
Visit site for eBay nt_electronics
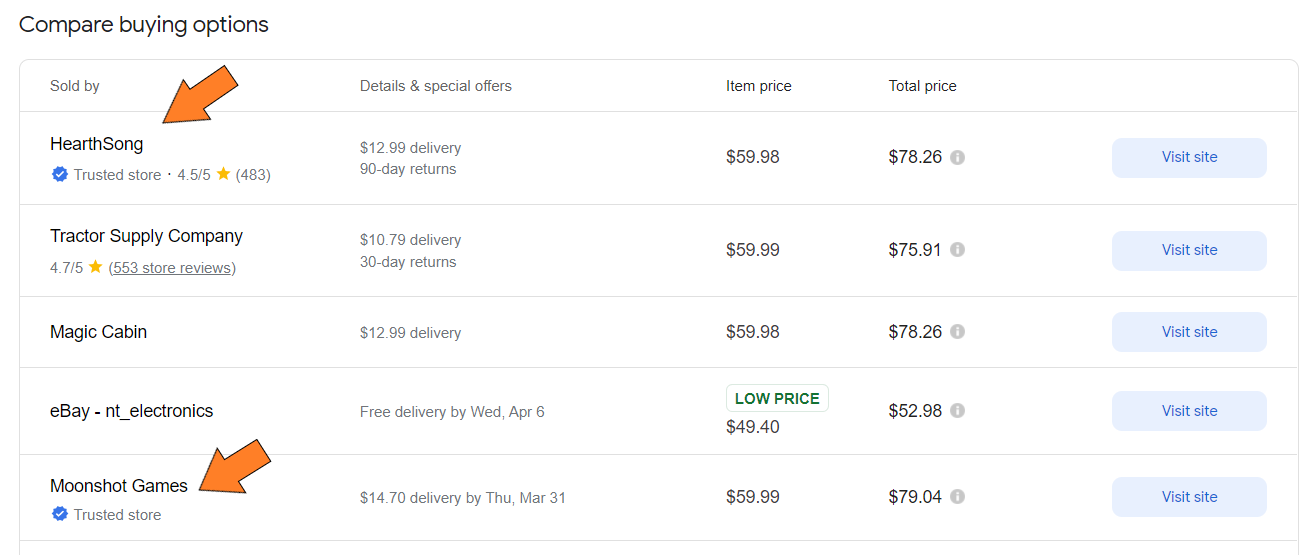click(x=1189, y=411)
